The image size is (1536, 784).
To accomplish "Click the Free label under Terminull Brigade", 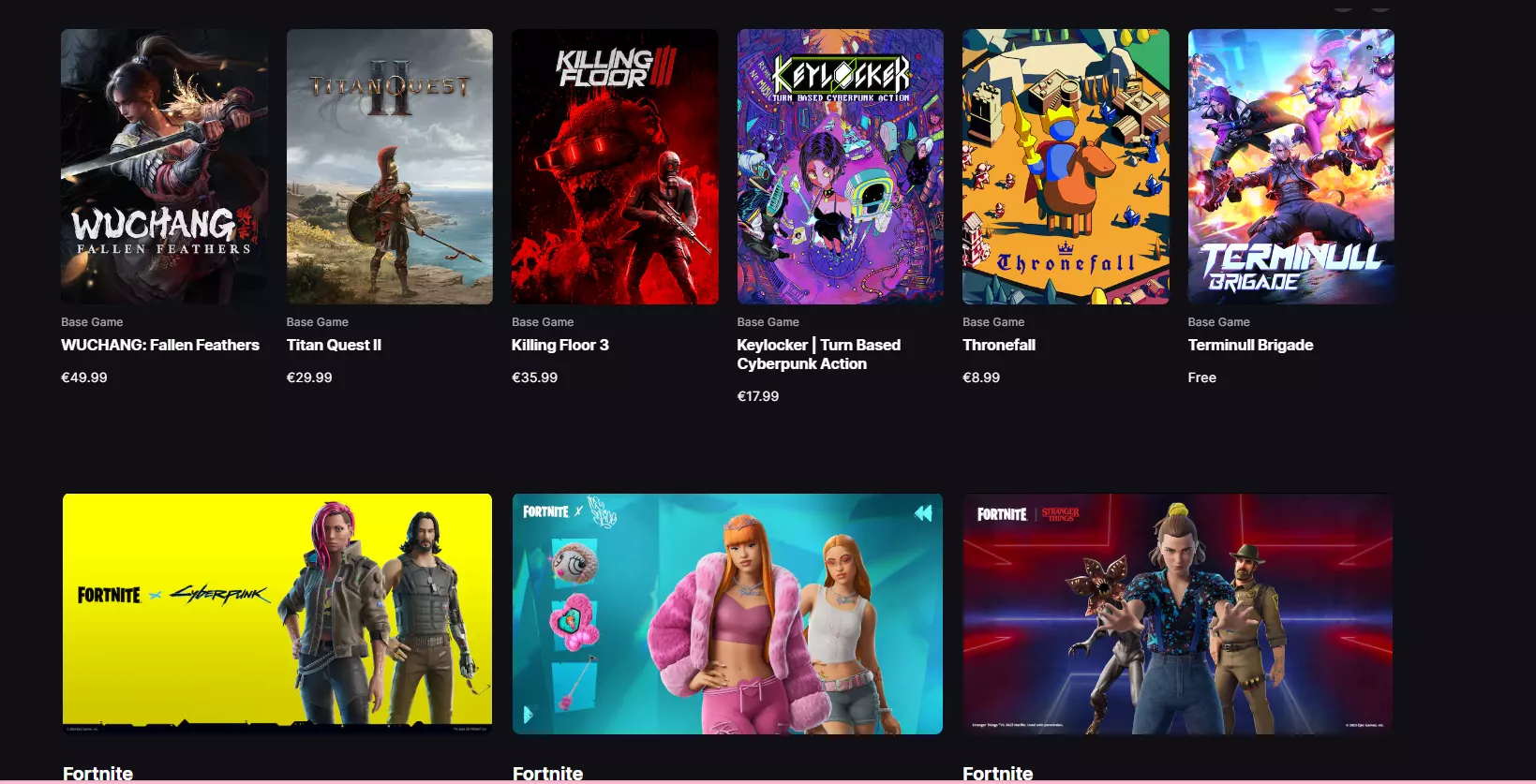I will coord(1201,377).
